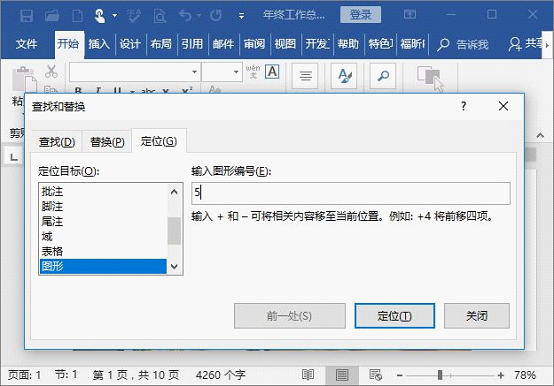Click the dialog help question mark
This screenshot has width=554, height=386.
464,106
